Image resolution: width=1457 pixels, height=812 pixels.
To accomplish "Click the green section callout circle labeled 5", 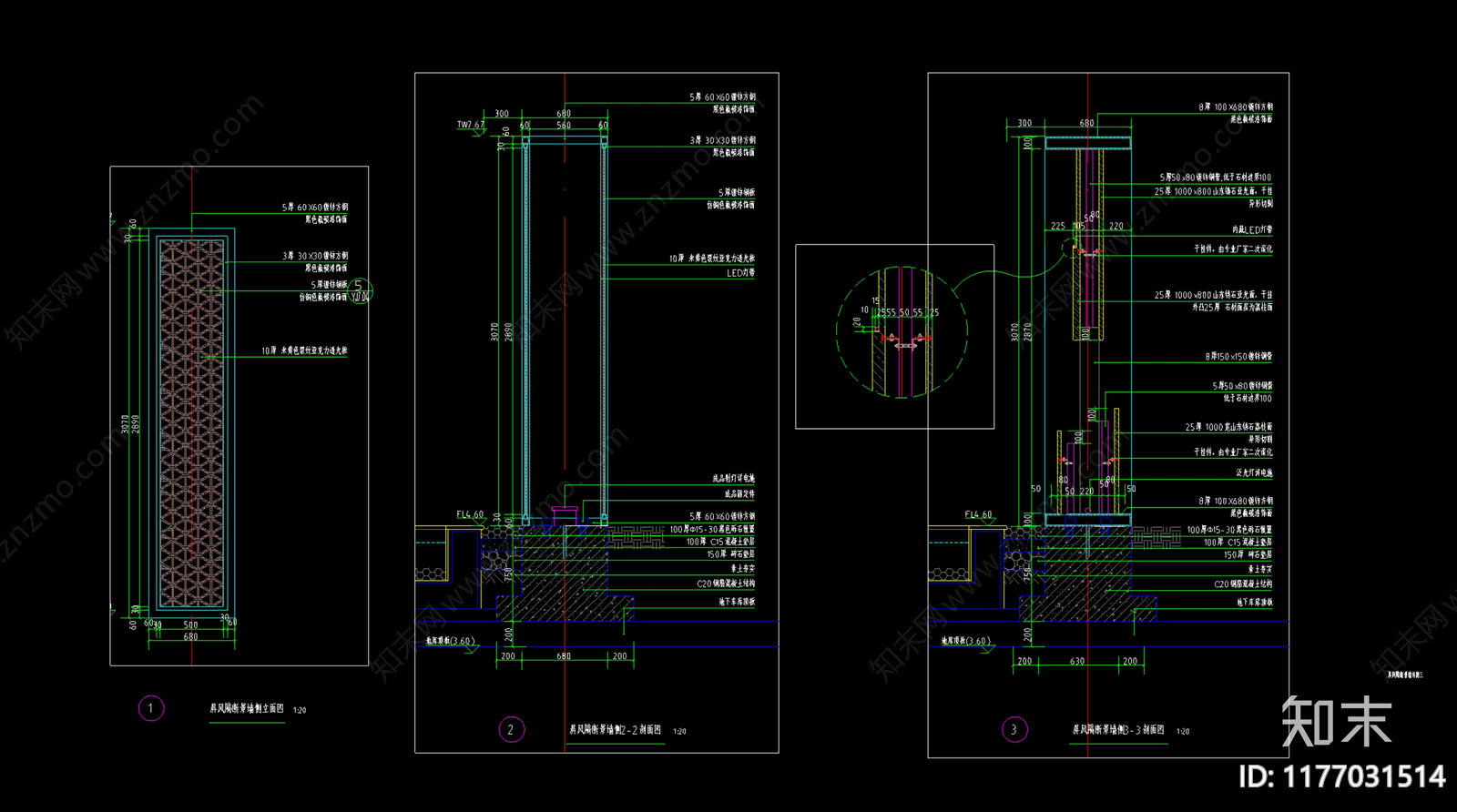I will coord(361,290).
